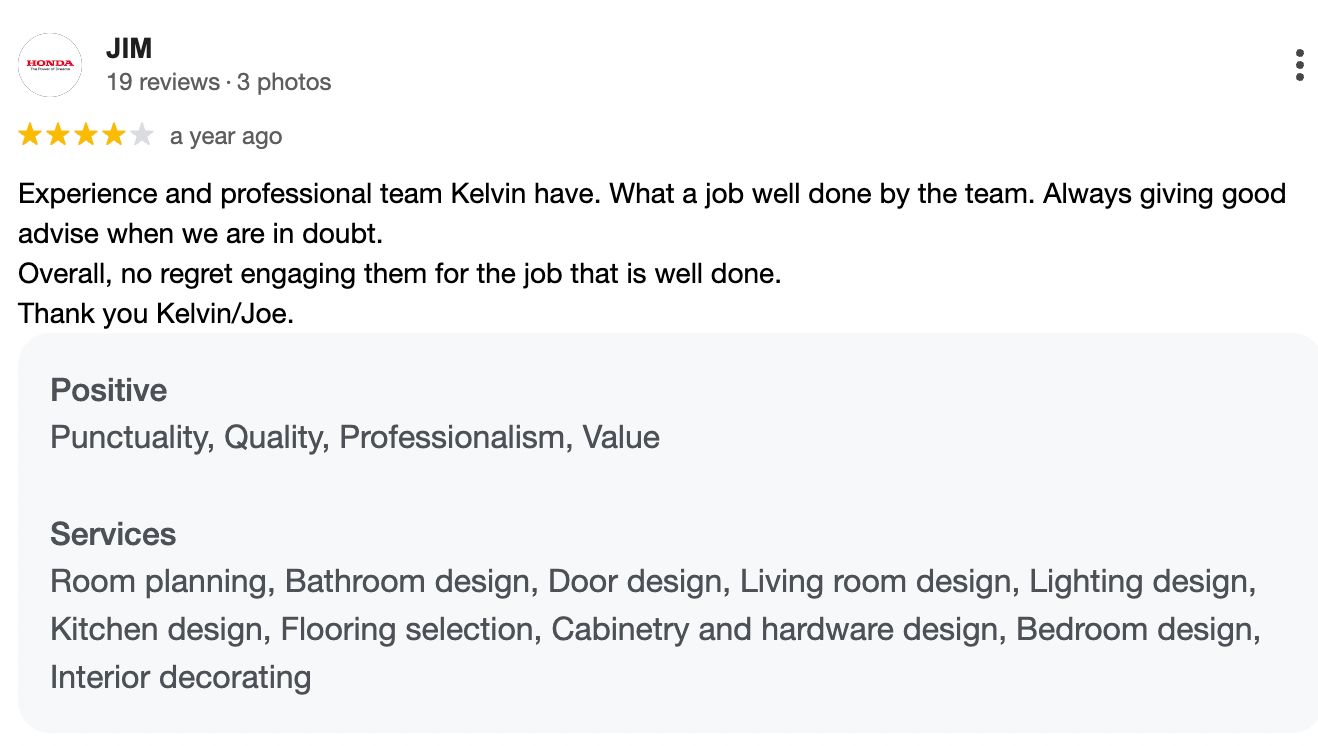Click the "Value" positive attribute
Image resolution: width=1318 pixels, height=746 pixels.
[x=621, y=438]
